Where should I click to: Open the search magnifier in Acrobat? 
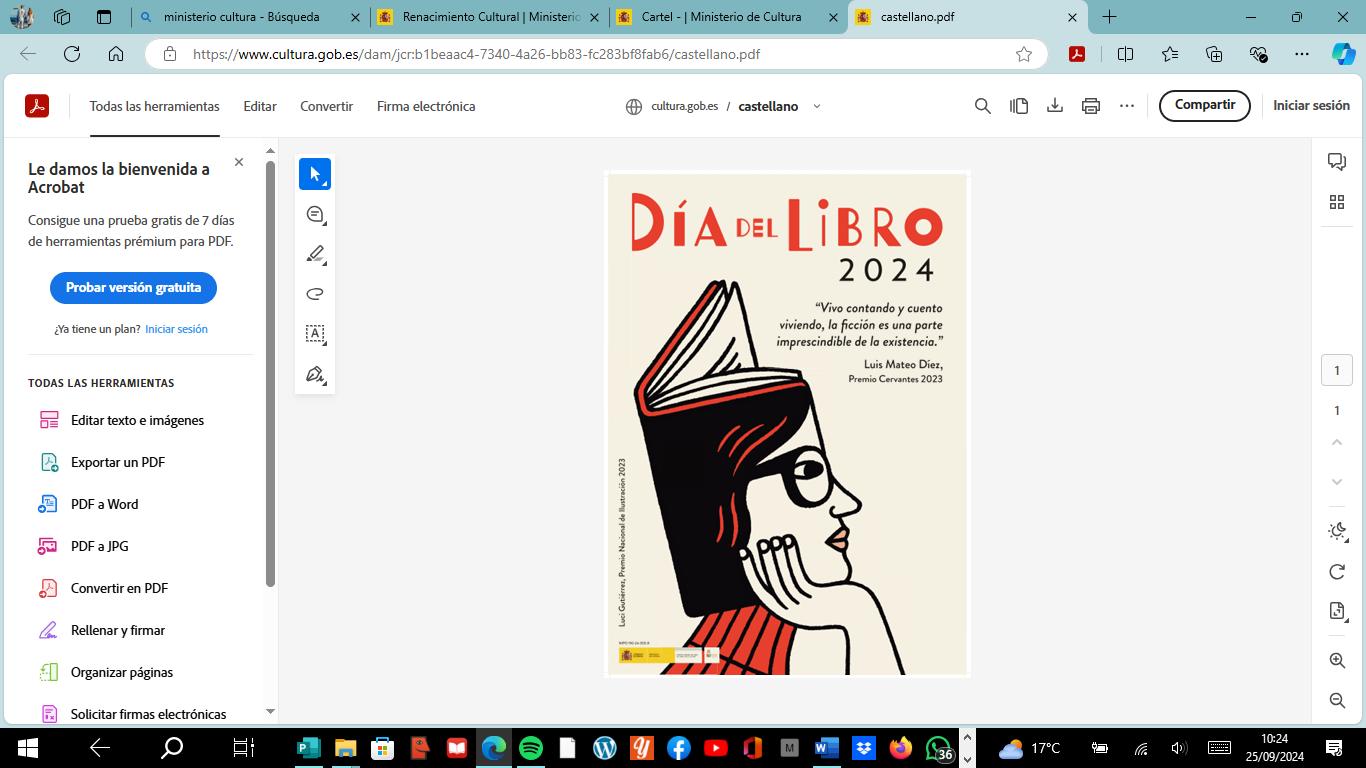point(983,106)
